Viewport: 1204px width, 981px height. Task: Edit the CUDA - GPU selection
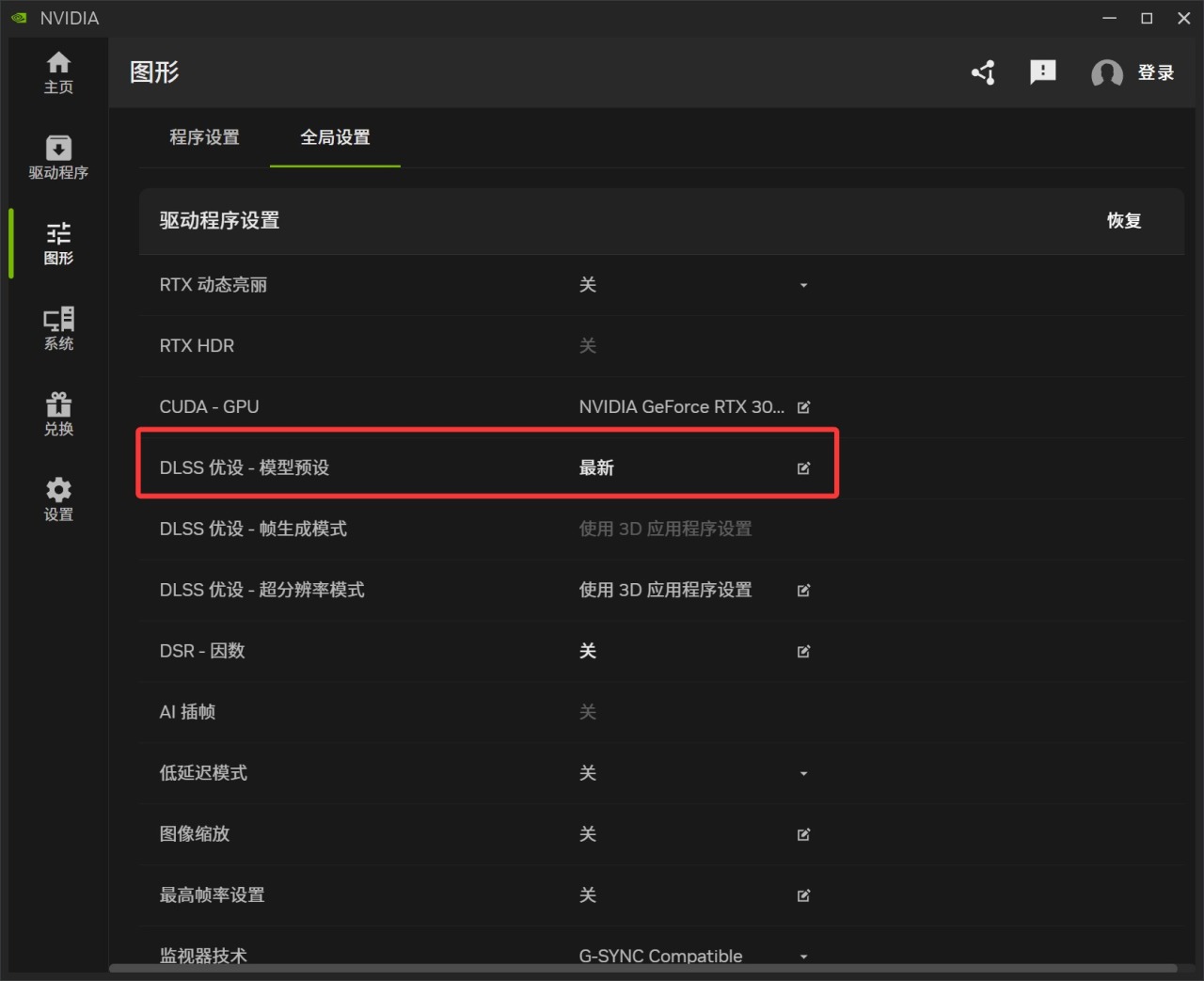803,407
